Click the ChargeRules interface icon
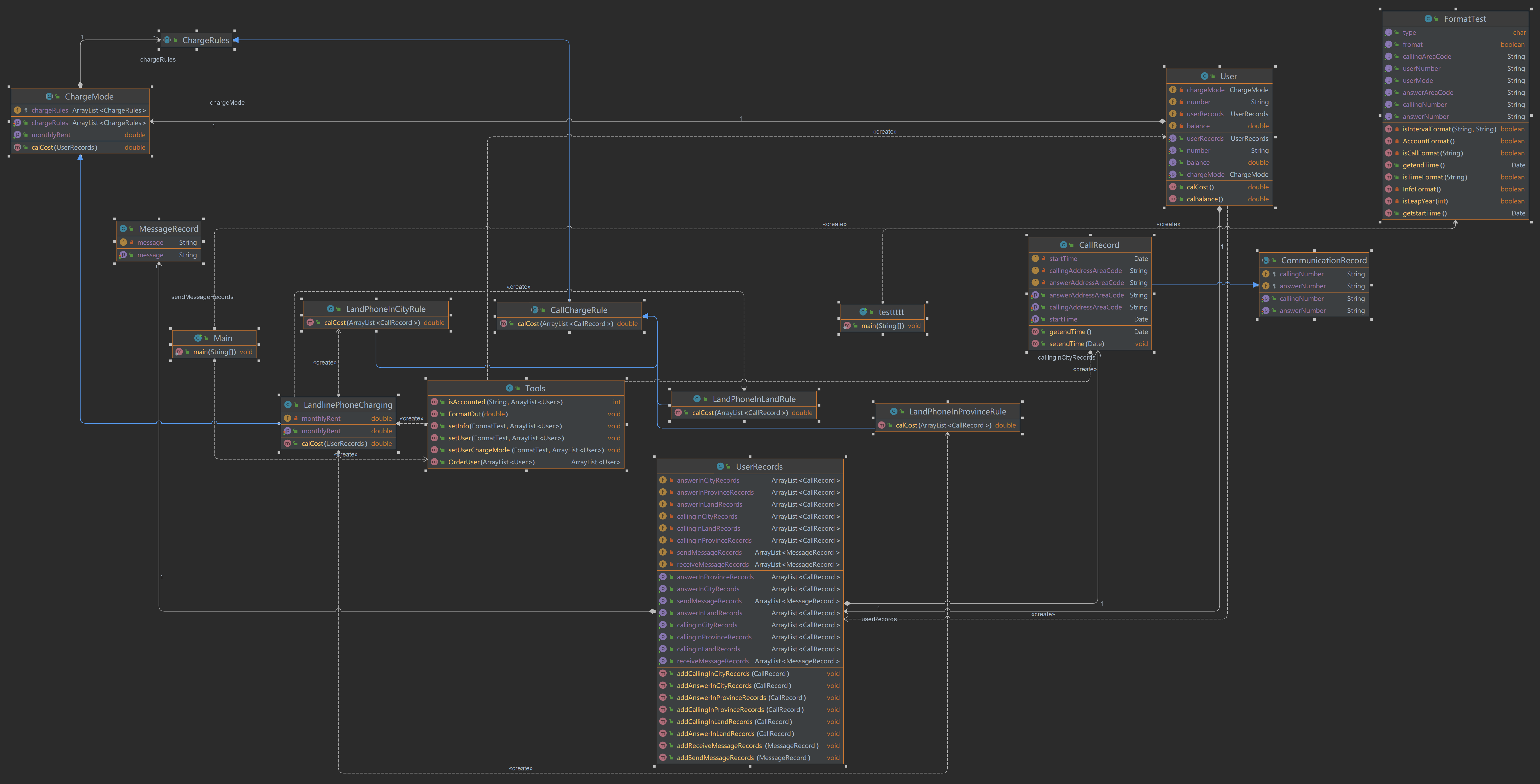 (x=167, y=40)
